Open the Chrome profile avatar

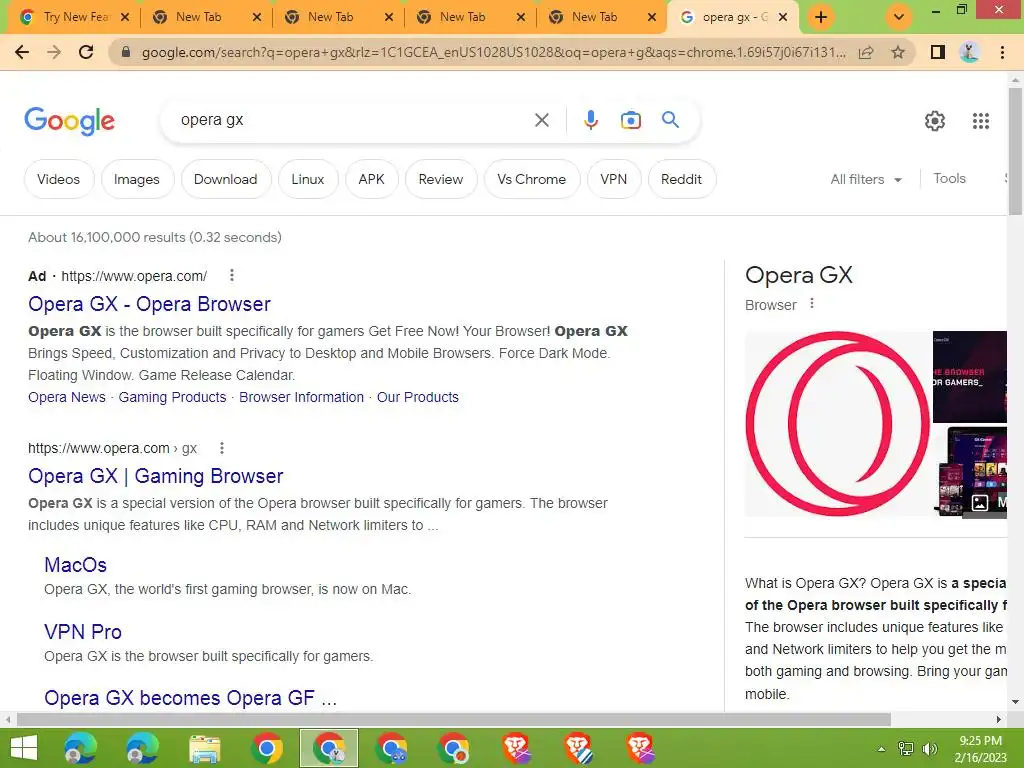point(970,52)
